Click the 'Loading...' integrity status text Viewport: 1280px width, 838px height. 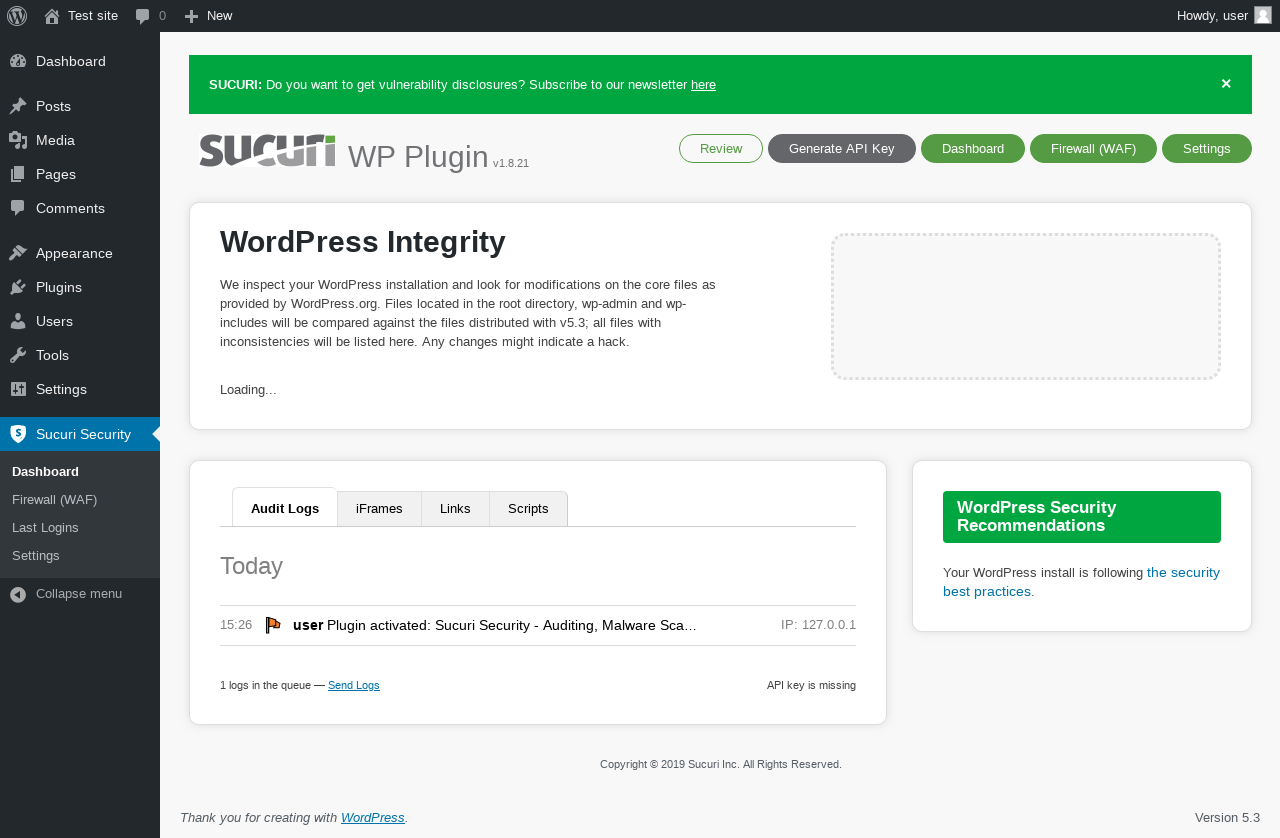(248, 389)
